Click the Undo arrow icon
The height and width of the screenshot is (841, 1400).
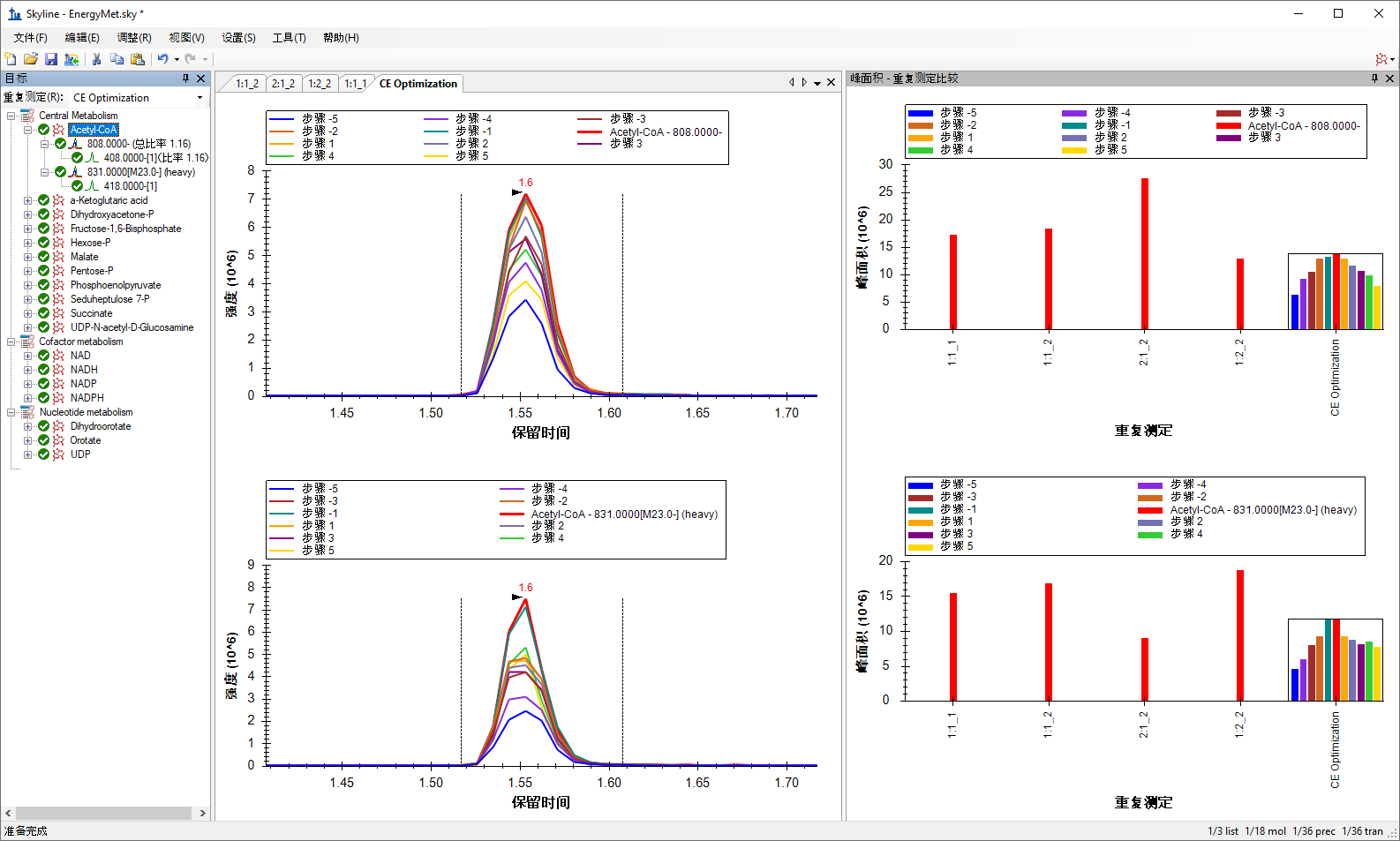tap(162, 59)
